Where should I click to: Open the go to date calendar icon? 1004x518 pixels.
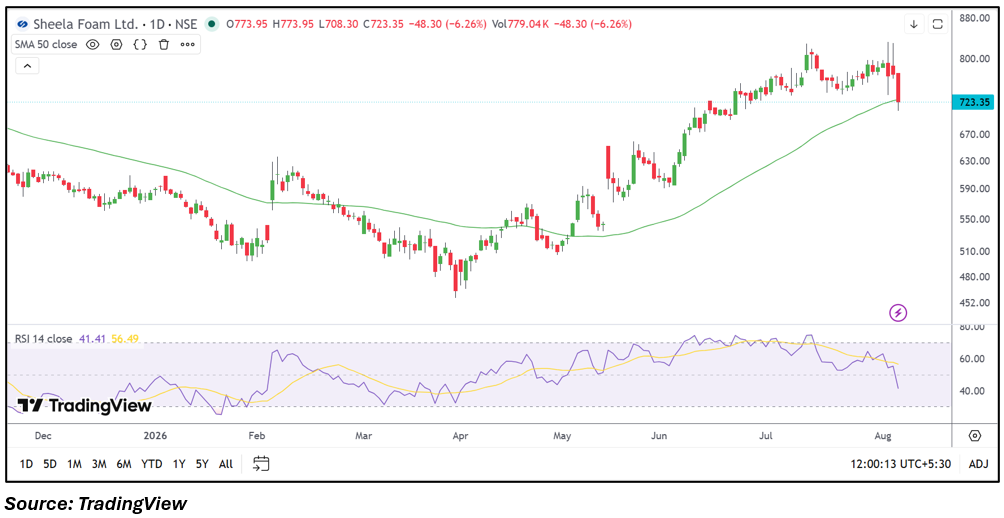pos(261,464)
